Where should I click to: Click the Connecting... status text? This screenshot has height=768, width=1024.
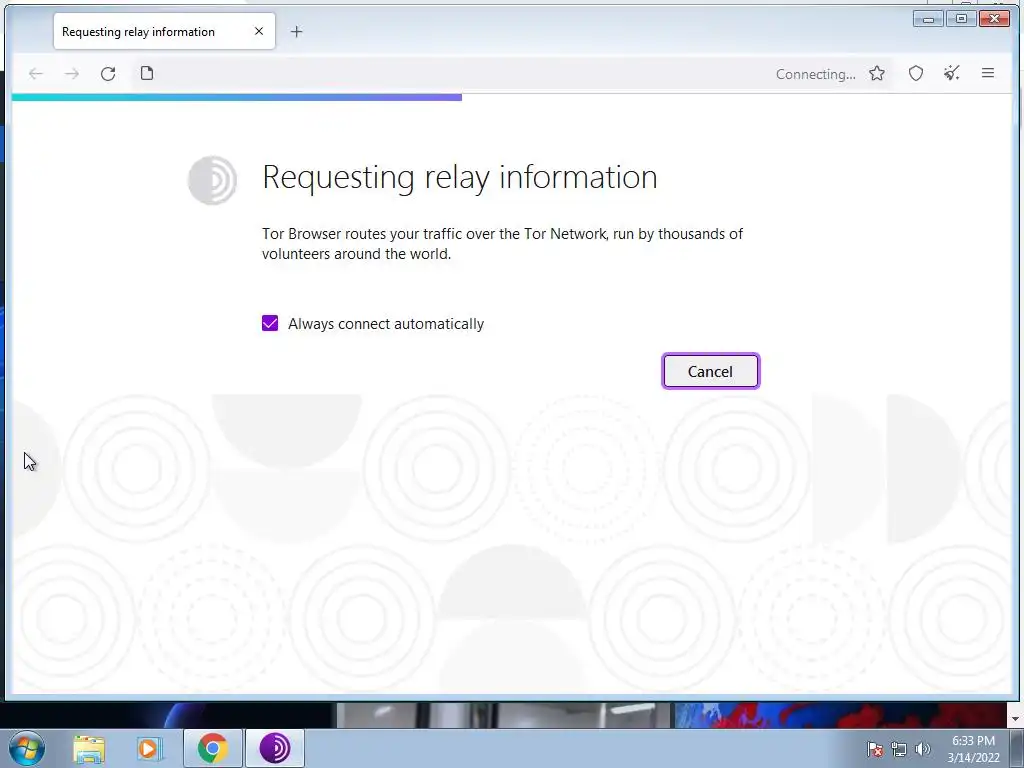tap(816, 74)
